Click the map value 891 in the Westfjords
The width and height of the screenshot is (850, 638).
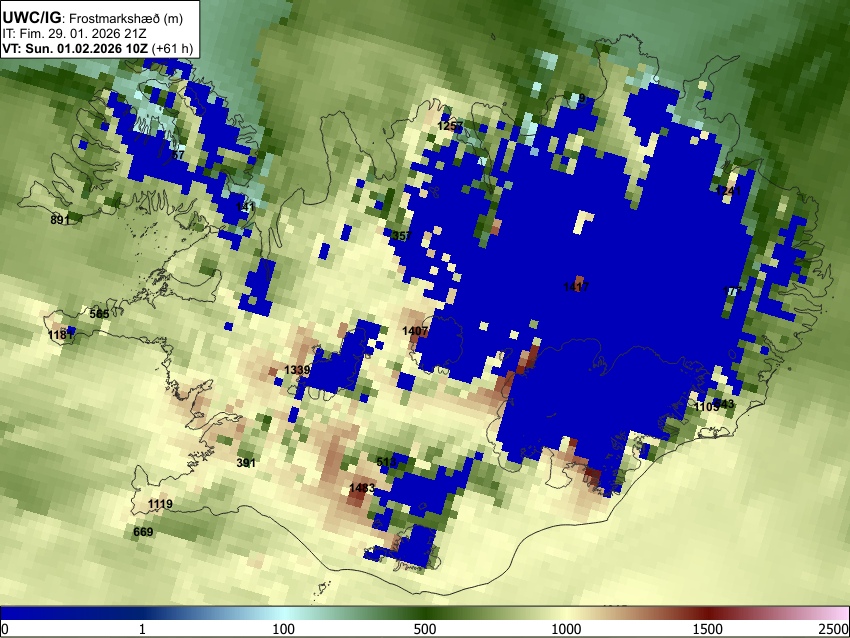coord(60,220)
